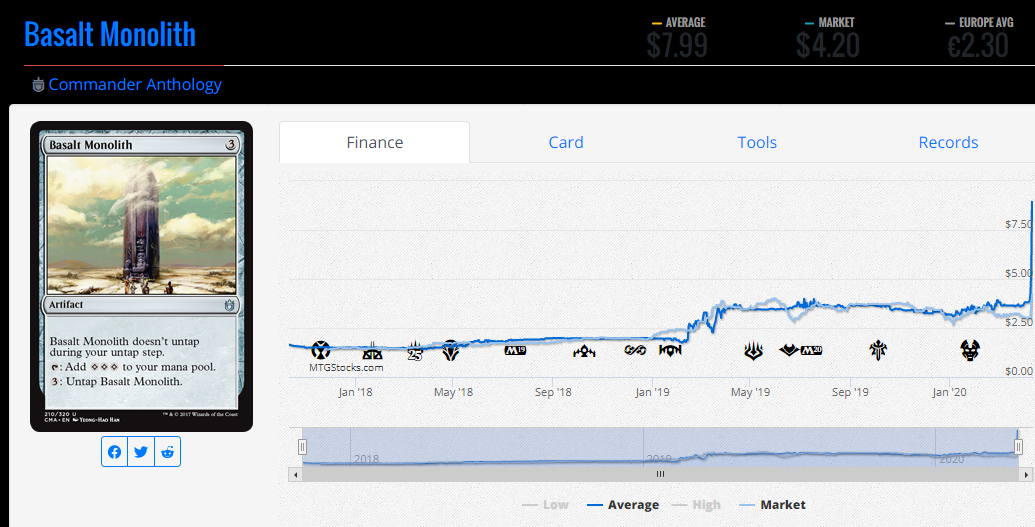Click the MTGStocks.com chart credit
The image size is (1035, 527).
(346, 368)
